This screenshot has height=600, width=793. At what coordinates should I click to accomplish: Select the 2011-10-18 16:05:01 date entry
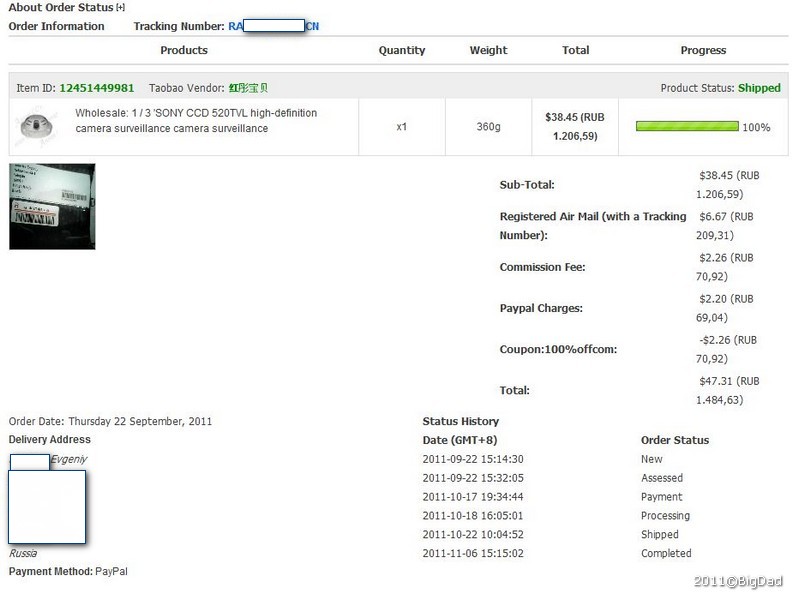point(473,516)
